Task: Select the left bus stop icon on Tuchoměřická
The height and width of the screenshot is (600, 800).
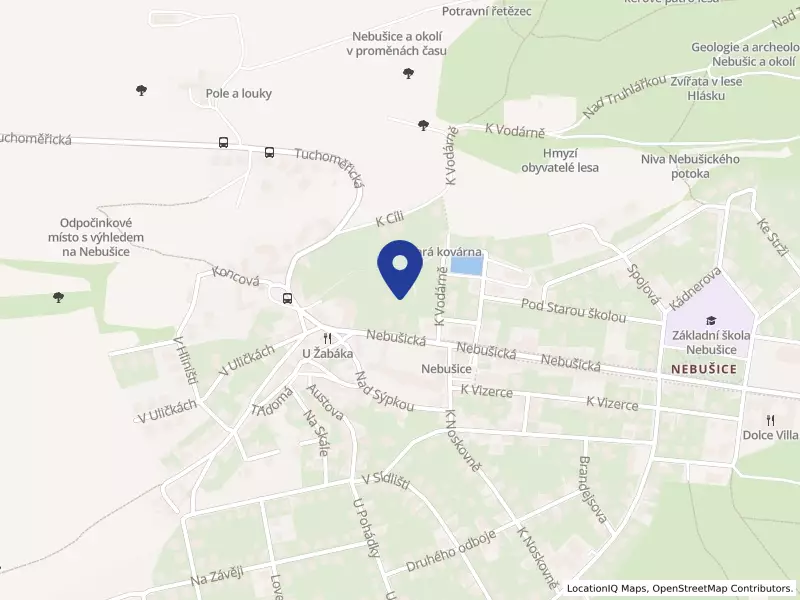Action: (x=223, y=142)
